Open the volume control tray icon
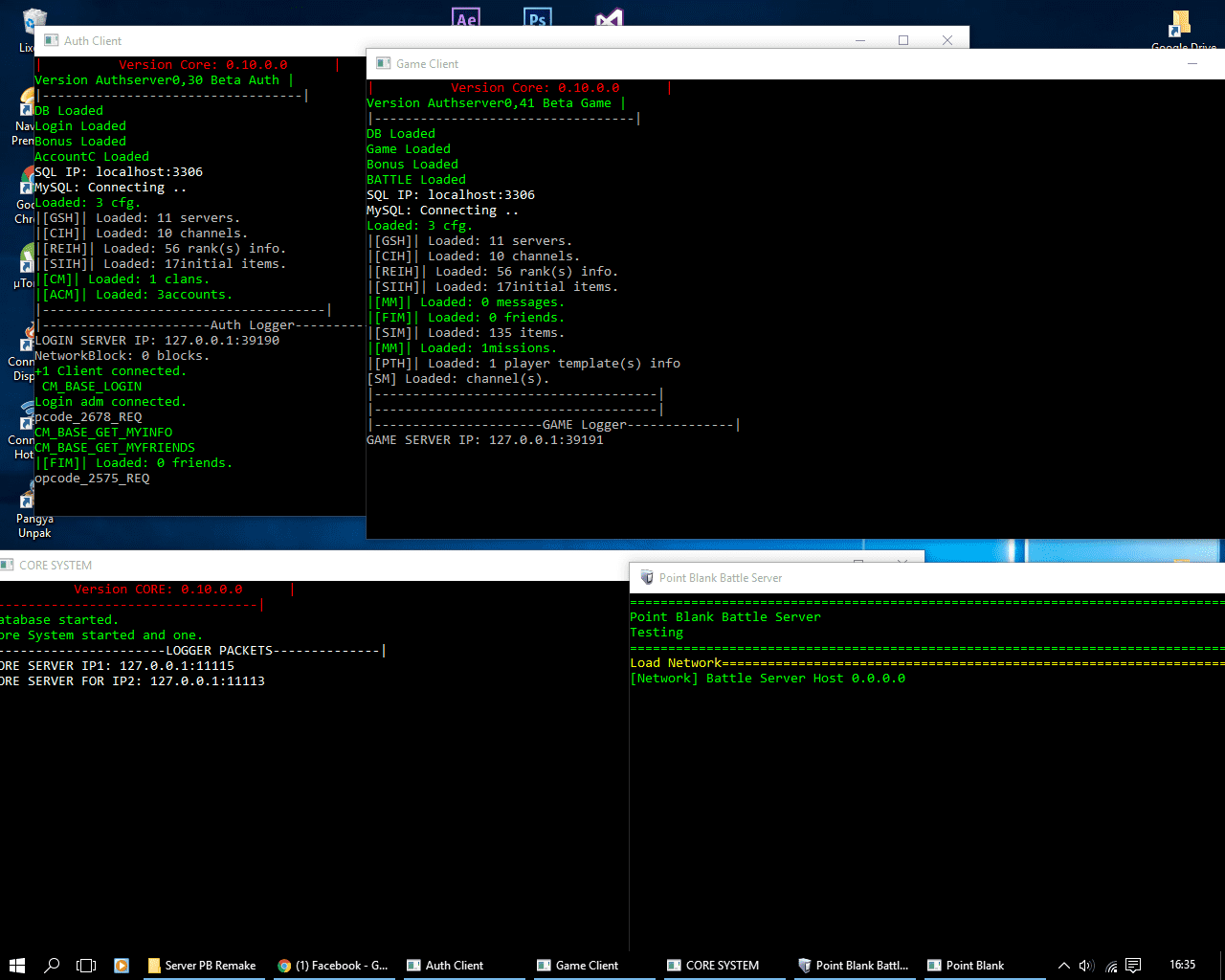The height and width of the screenshot is (980, 1225). click(1086, 965)
